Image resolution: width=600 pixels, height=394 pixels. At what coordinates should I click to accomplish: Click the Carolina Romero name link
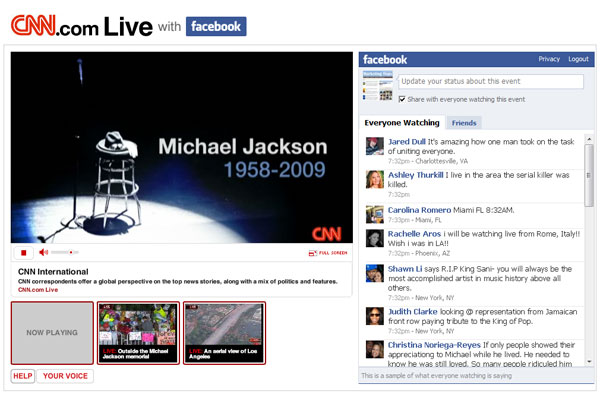pos(419,210)
